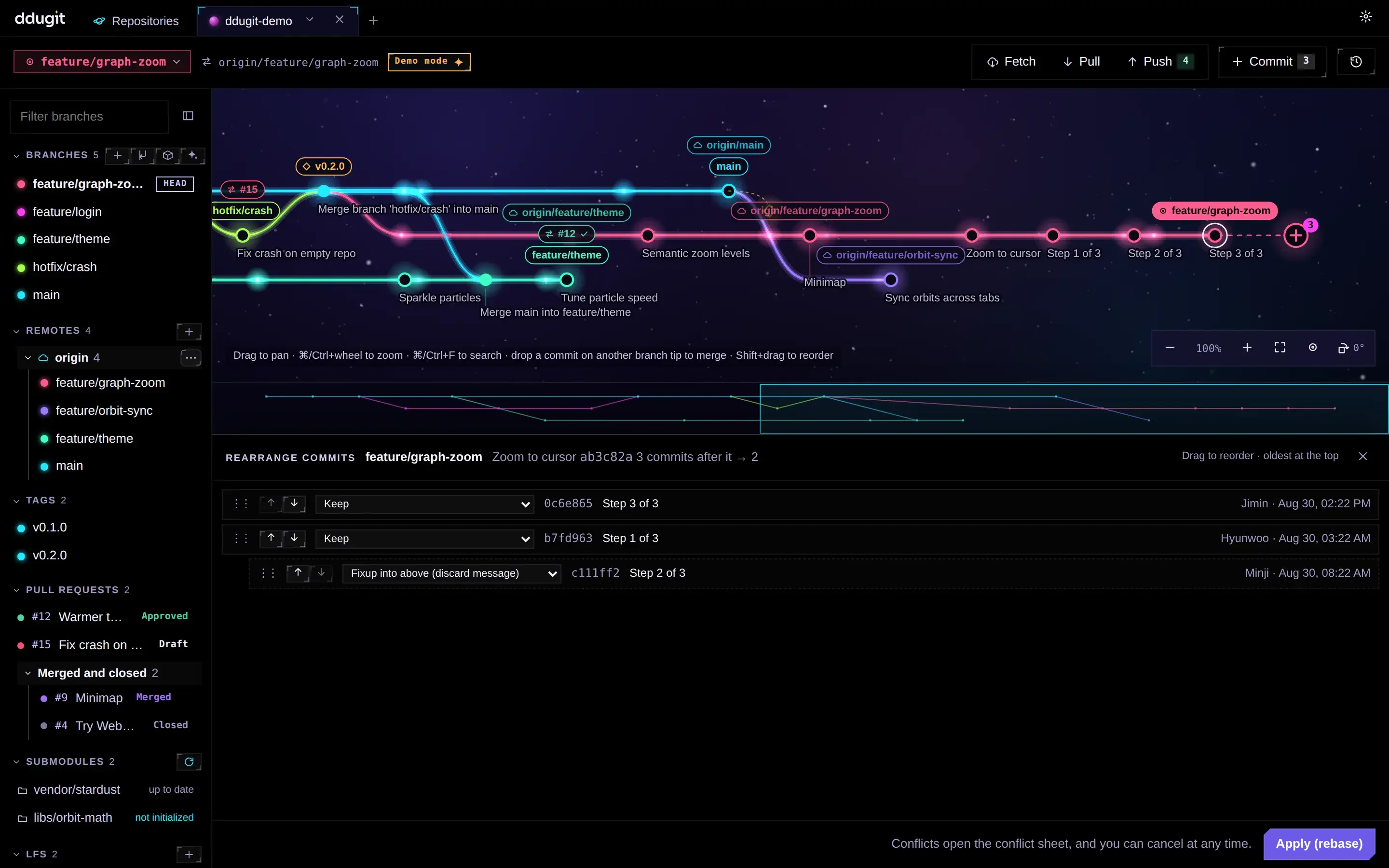
Task: Rotate the graph with the 0° icon
Action: (x=1350, y=348)
